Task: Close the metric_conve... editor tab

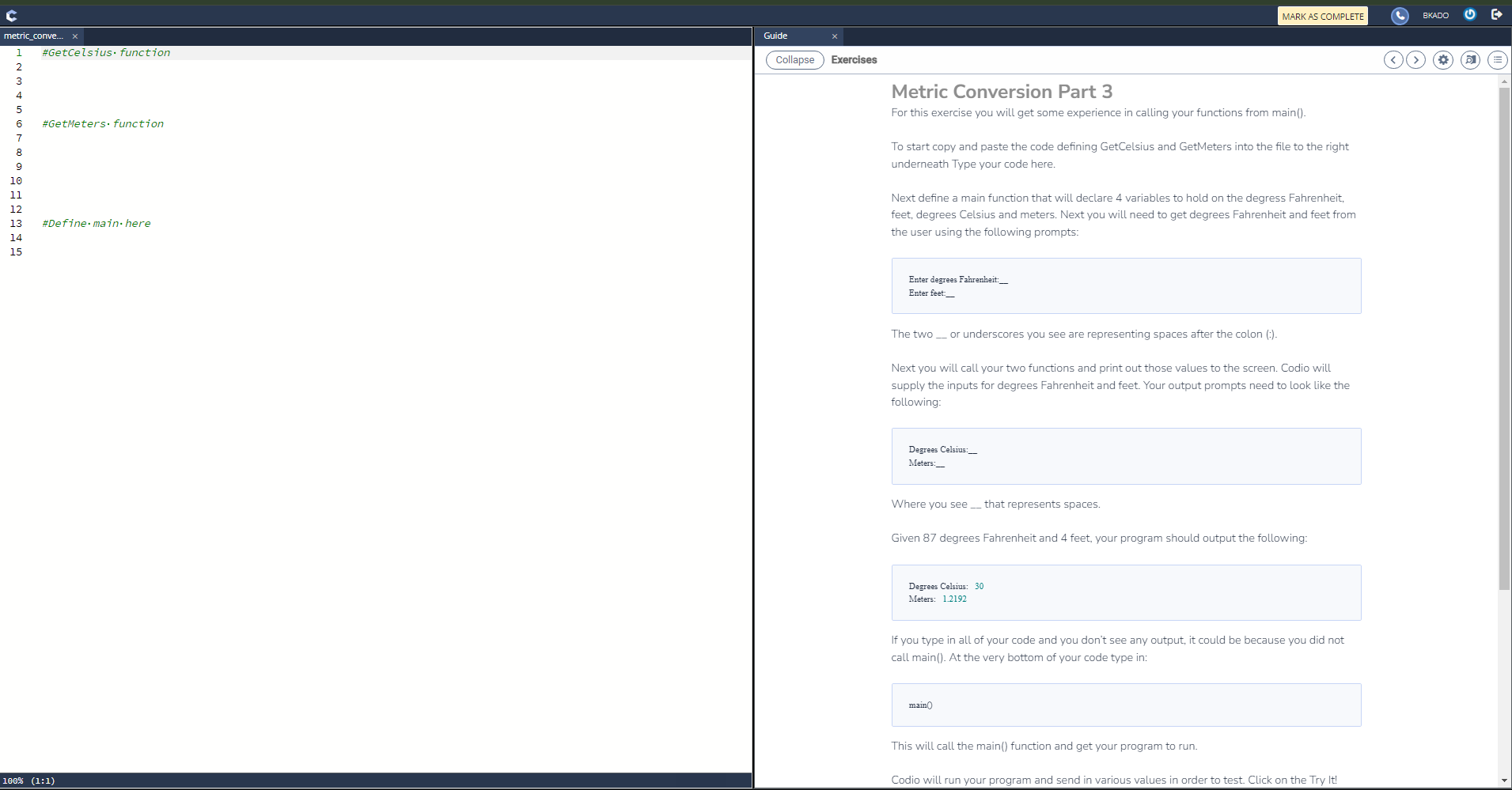Action: 74,36
